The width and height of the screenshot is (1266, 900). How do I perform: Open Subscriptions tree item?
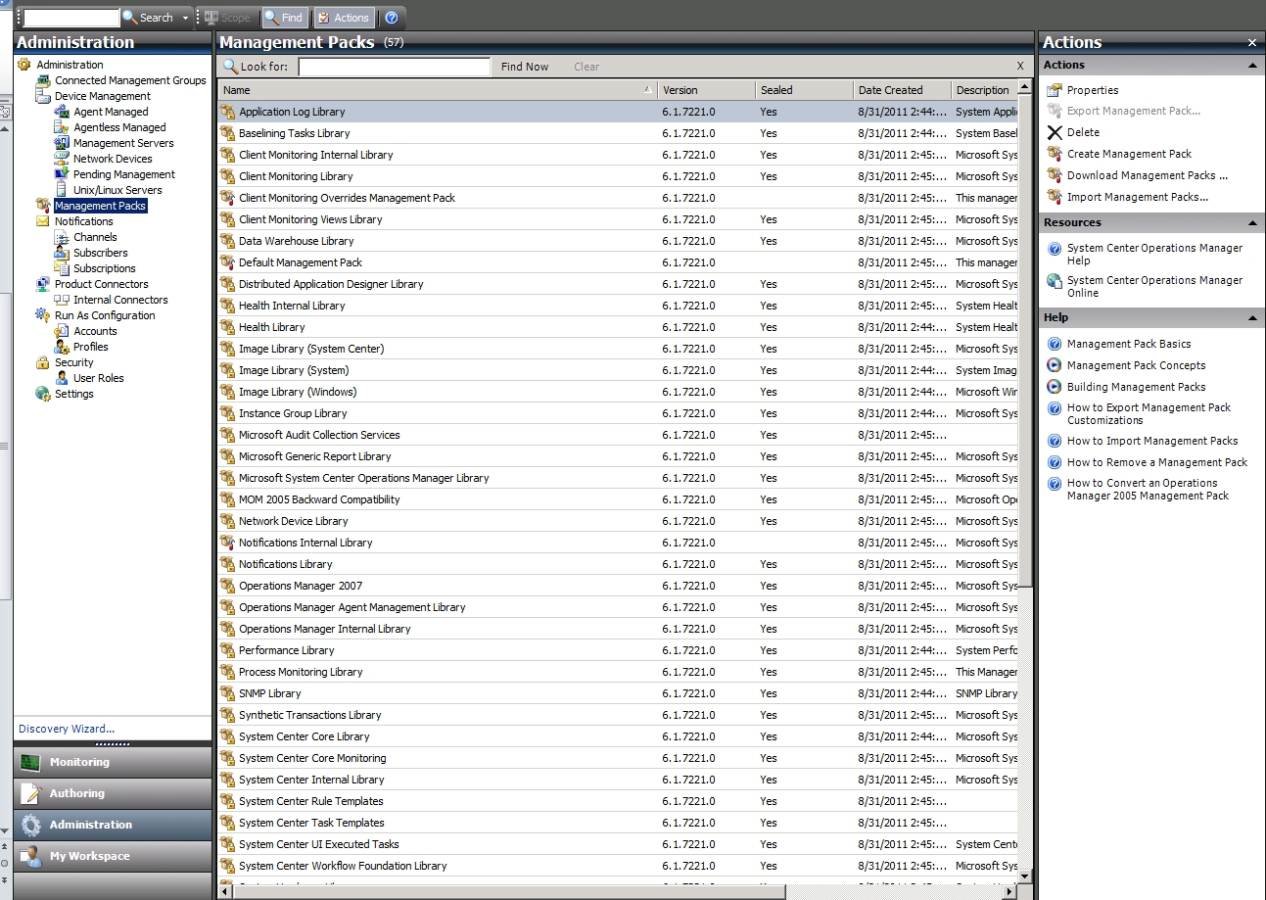pos(104,268)
